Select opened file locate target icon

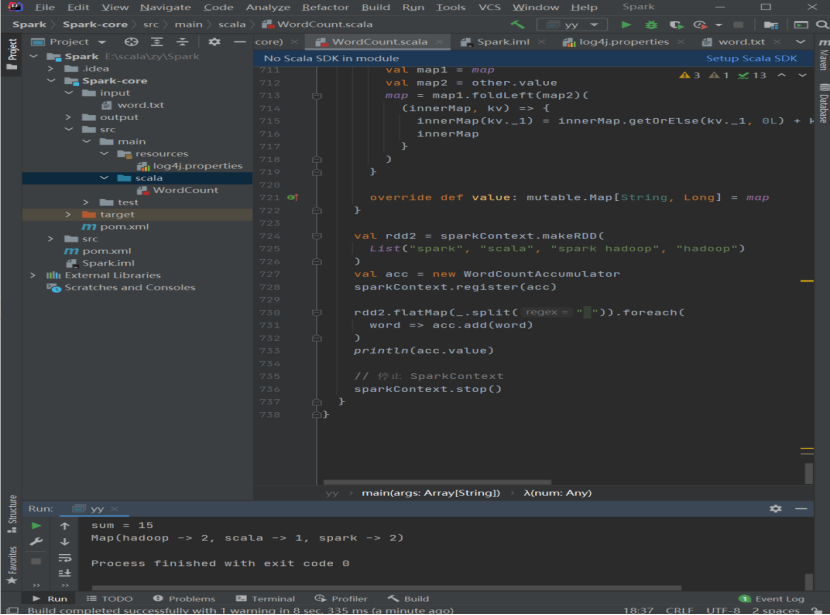click(x=131, y=42)
